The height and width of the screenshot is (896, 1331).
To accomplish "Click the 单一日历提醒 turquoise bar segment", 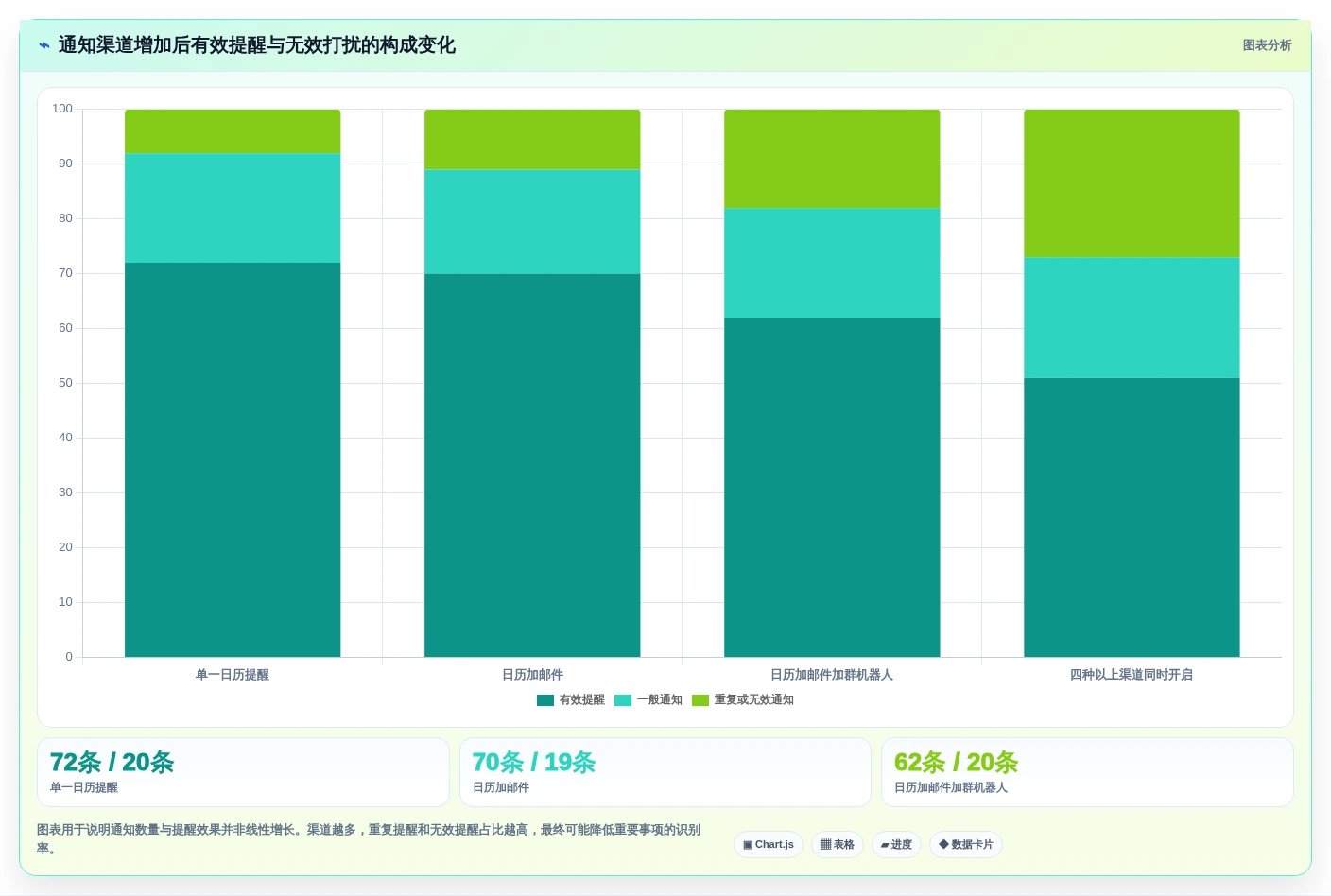I will click(233, 208).
